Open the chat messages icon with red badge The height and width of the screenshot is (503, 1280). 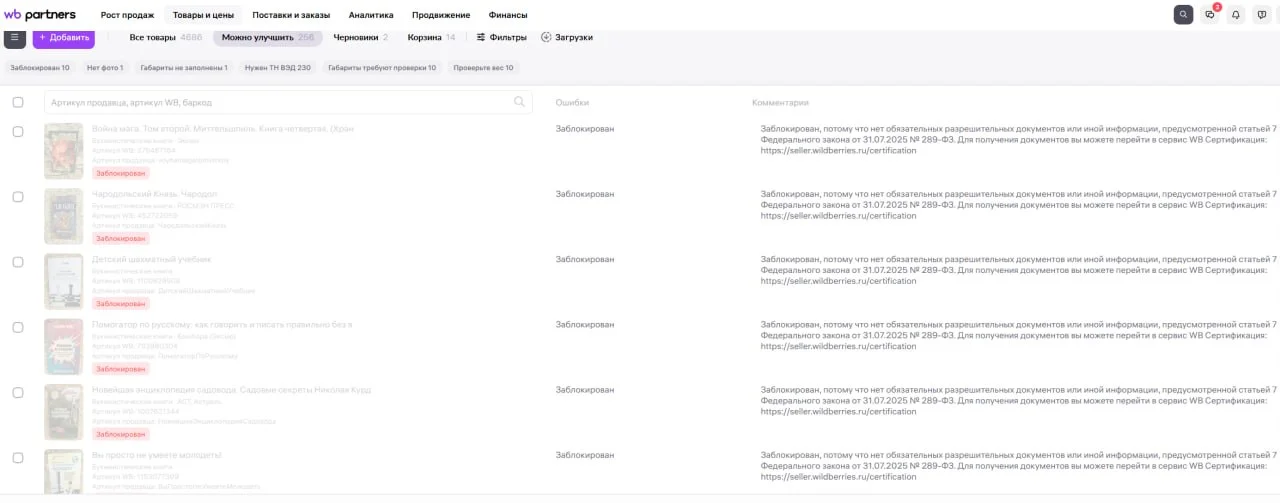coord(1210,15)
